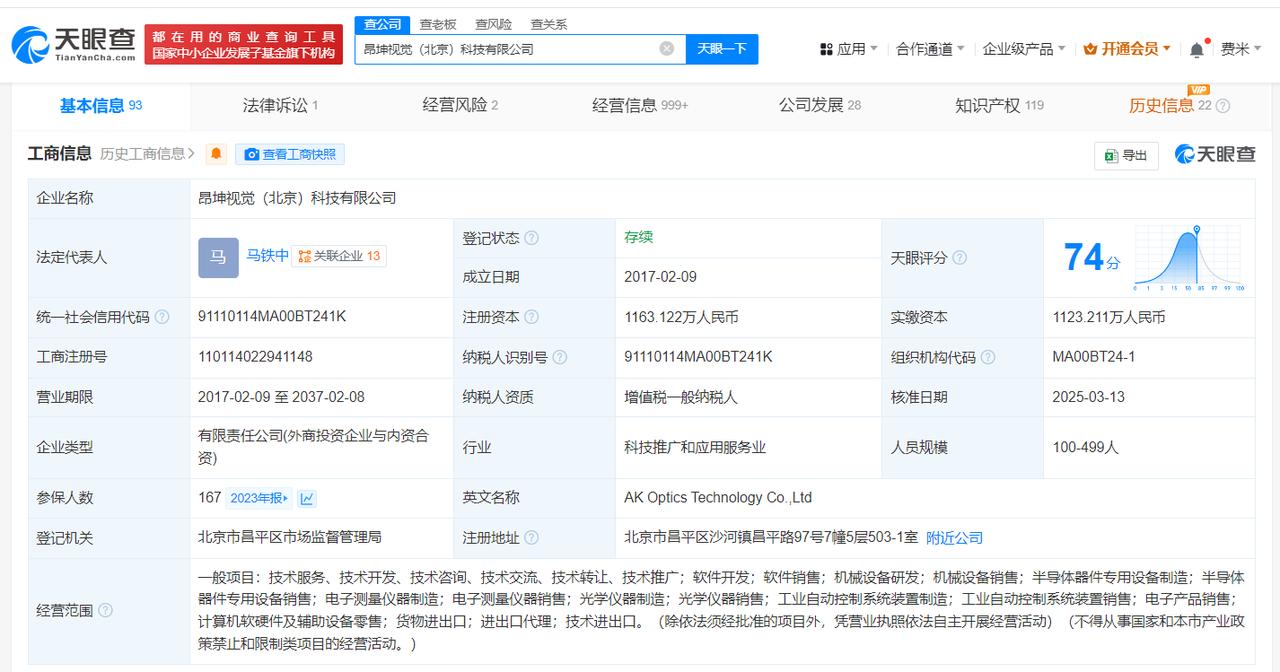Click the approval date 2025-03-13

coord(1088,397)
